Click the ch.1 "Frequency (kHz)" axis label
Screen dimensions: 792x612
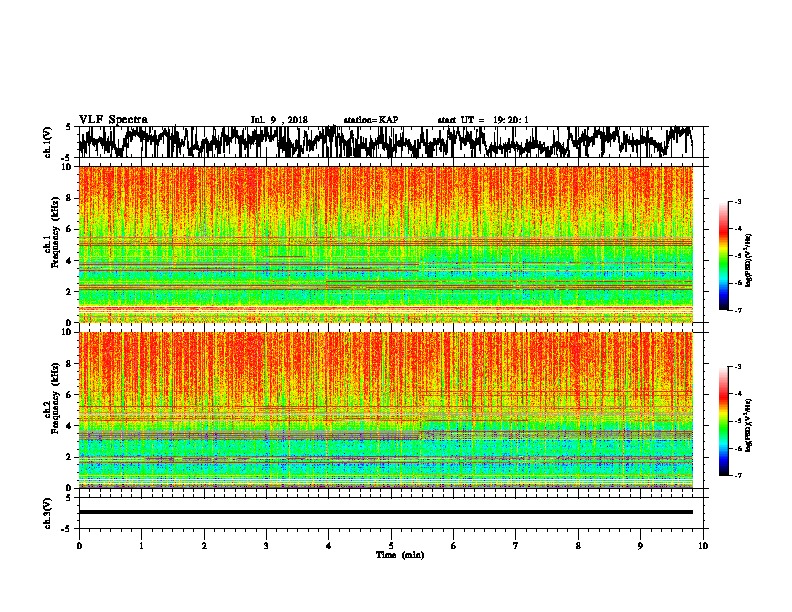pyautogui.click(x=55, y=233)
